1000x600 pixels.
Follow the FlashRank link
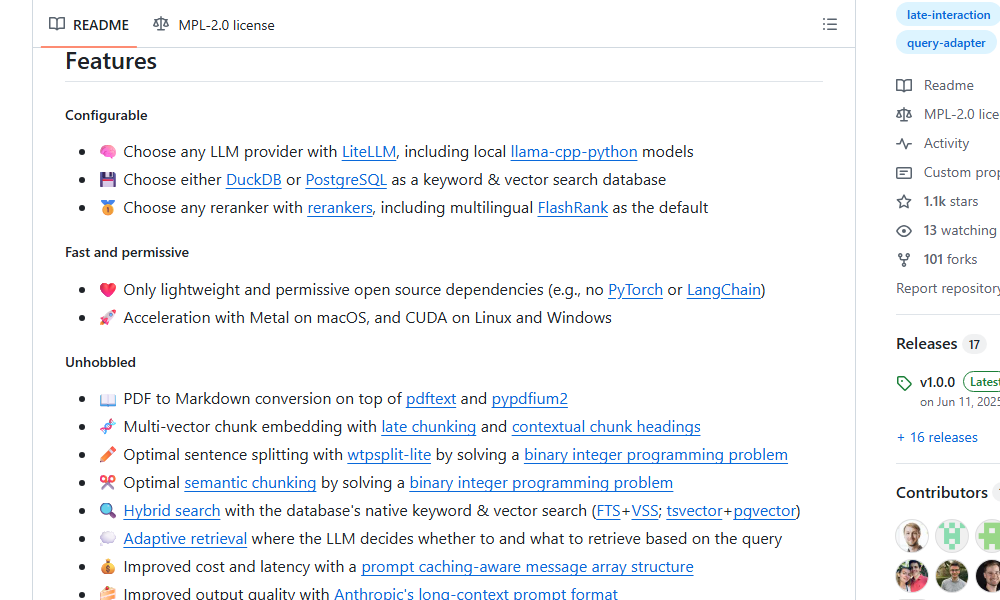[573, 208]
